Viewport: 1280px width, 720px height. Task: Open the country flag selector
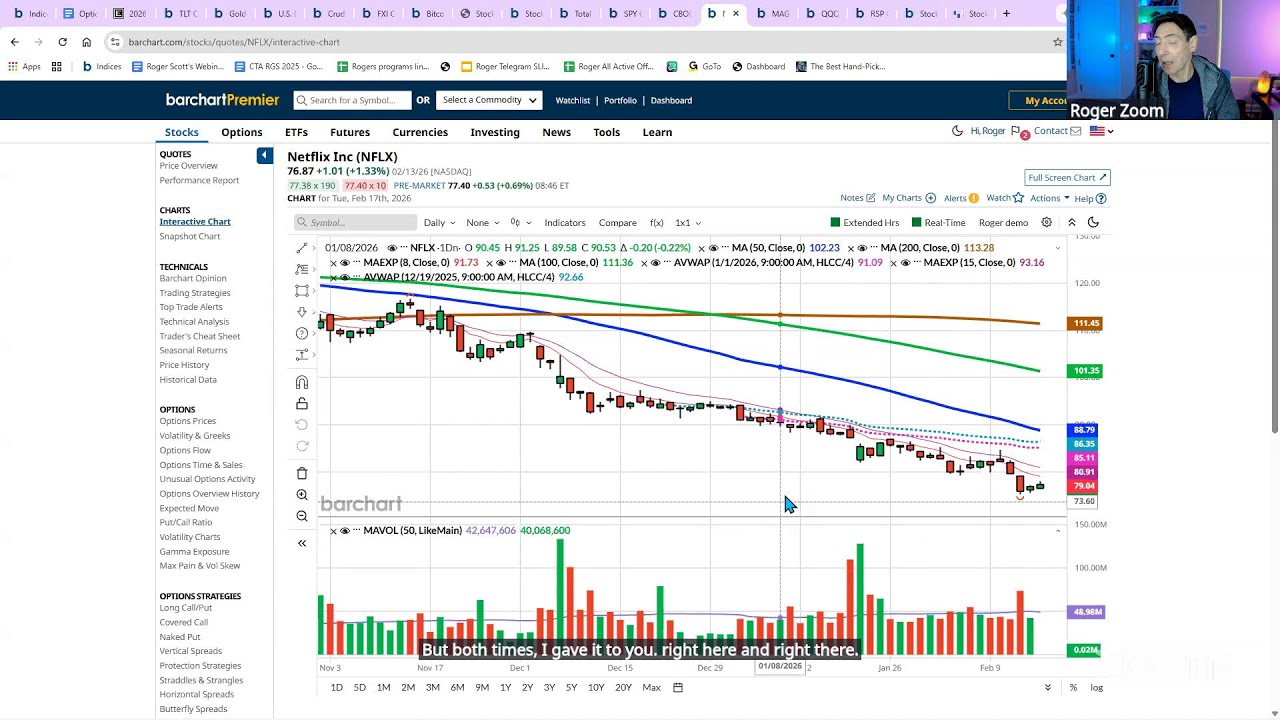(x=1101, y=131)
